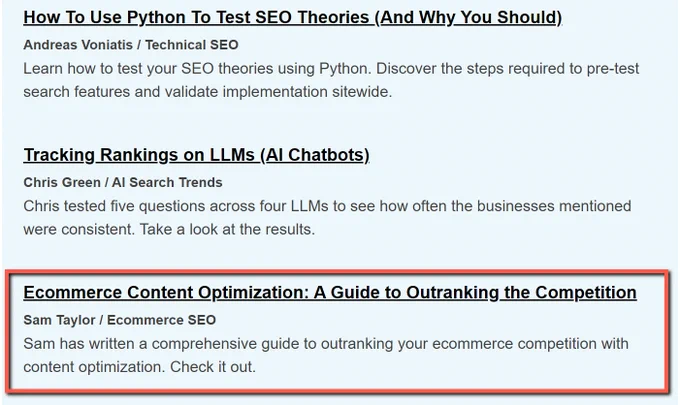The width and height of the screenshot is (680, 405).
Task: Click 'A Guide to Outranking the Competition' text
Action: pos(475,292)
